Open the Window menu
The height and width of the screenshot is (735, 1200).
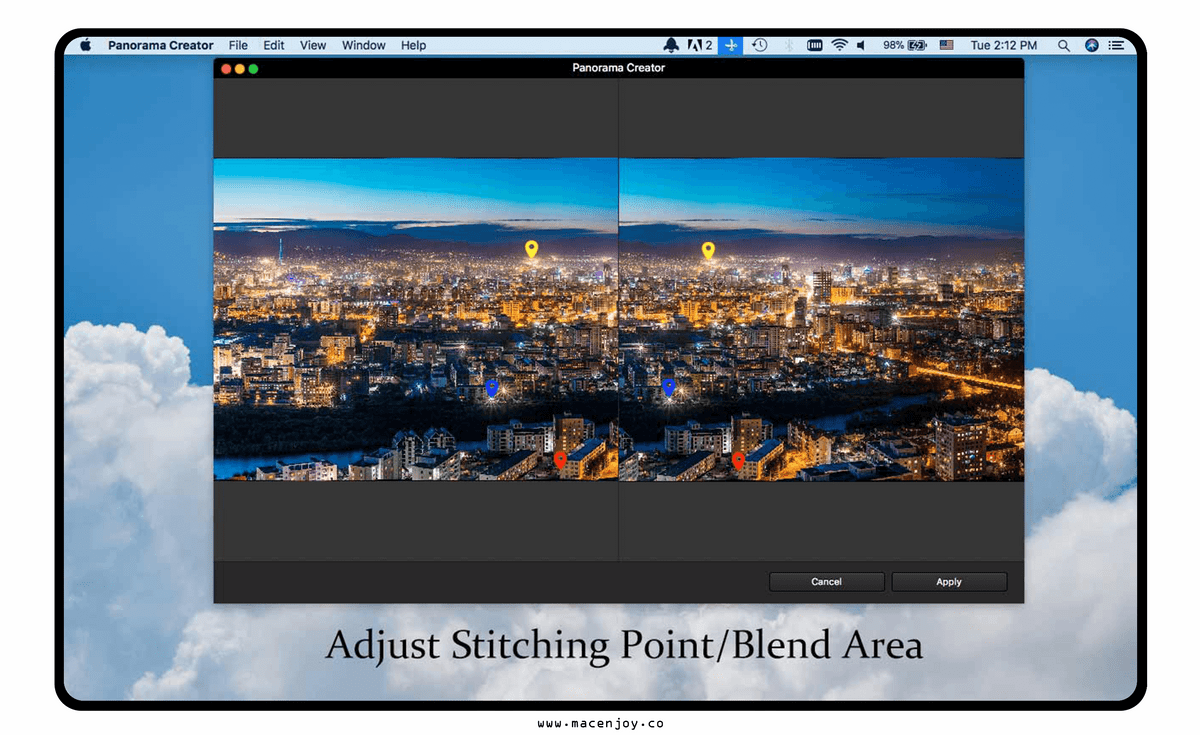click(364, 45)
